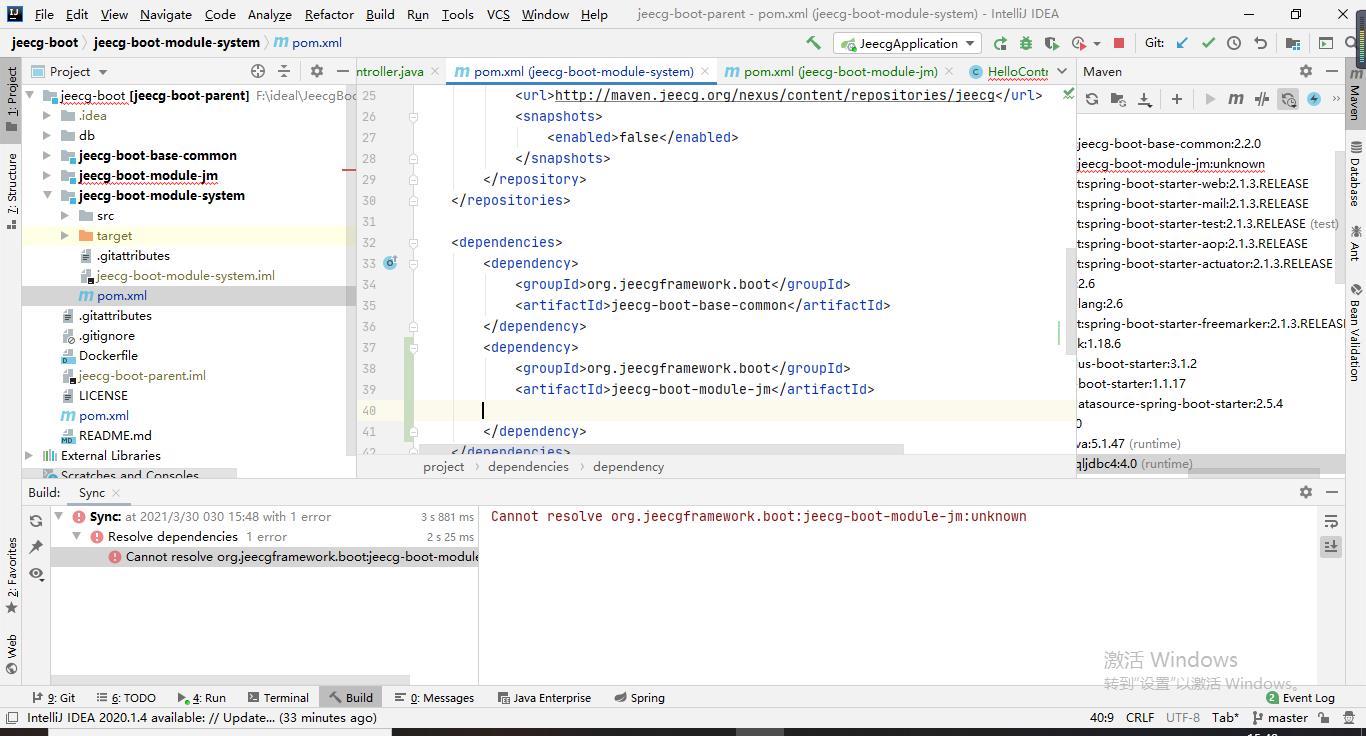Switch to pom.xml (jeecg-boot-module-jm) tab

coord(831,71)
